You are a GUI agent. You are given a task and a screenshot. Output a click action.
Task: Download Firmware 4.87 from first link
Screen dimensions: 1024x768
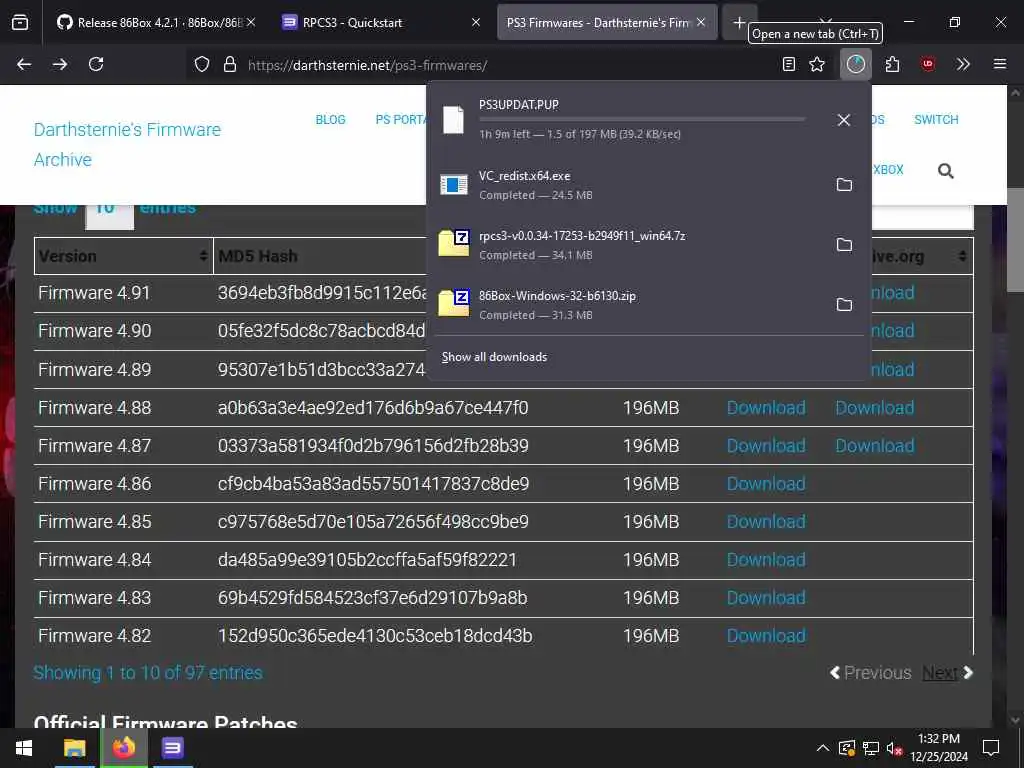(766, 446)
